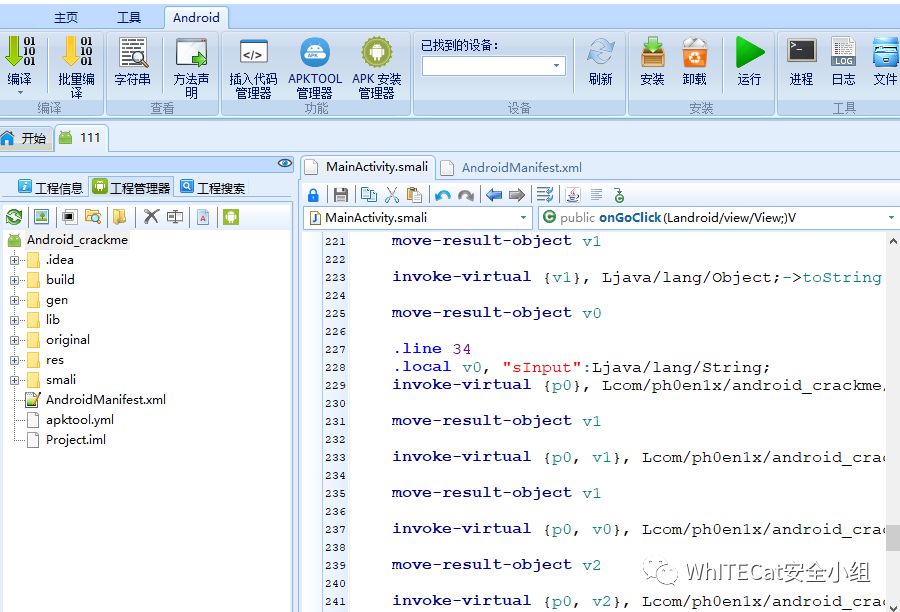
Task: Click the paste clipboard icon
Action: (414, 195)
